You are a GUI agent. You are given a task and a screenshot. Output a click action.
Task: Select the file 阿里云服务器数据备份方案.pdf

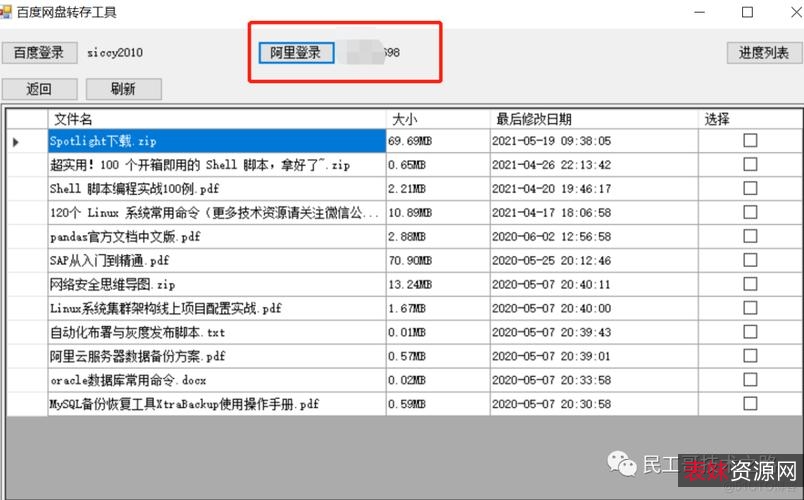(217, 356)
